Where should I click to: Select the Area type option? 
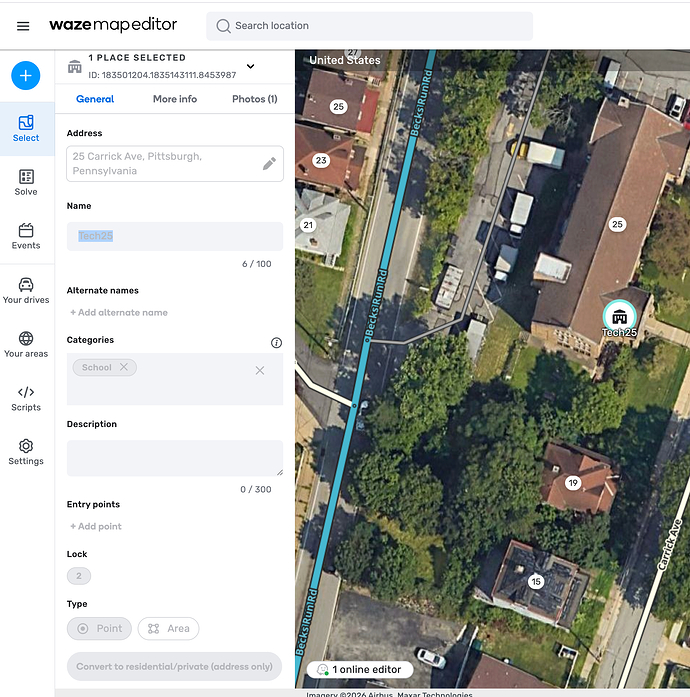[x=168, y=629]
